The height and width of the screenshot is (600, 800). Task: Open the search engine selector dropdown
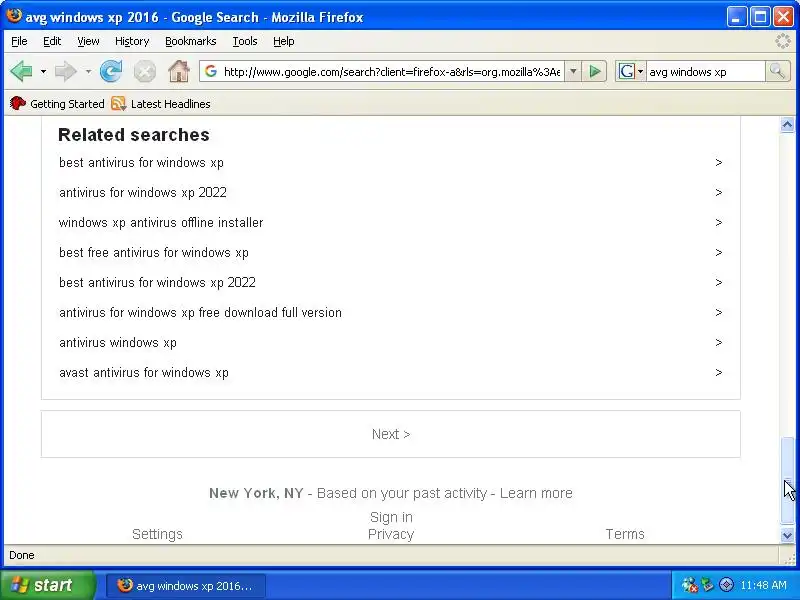(x=631, y=71)
